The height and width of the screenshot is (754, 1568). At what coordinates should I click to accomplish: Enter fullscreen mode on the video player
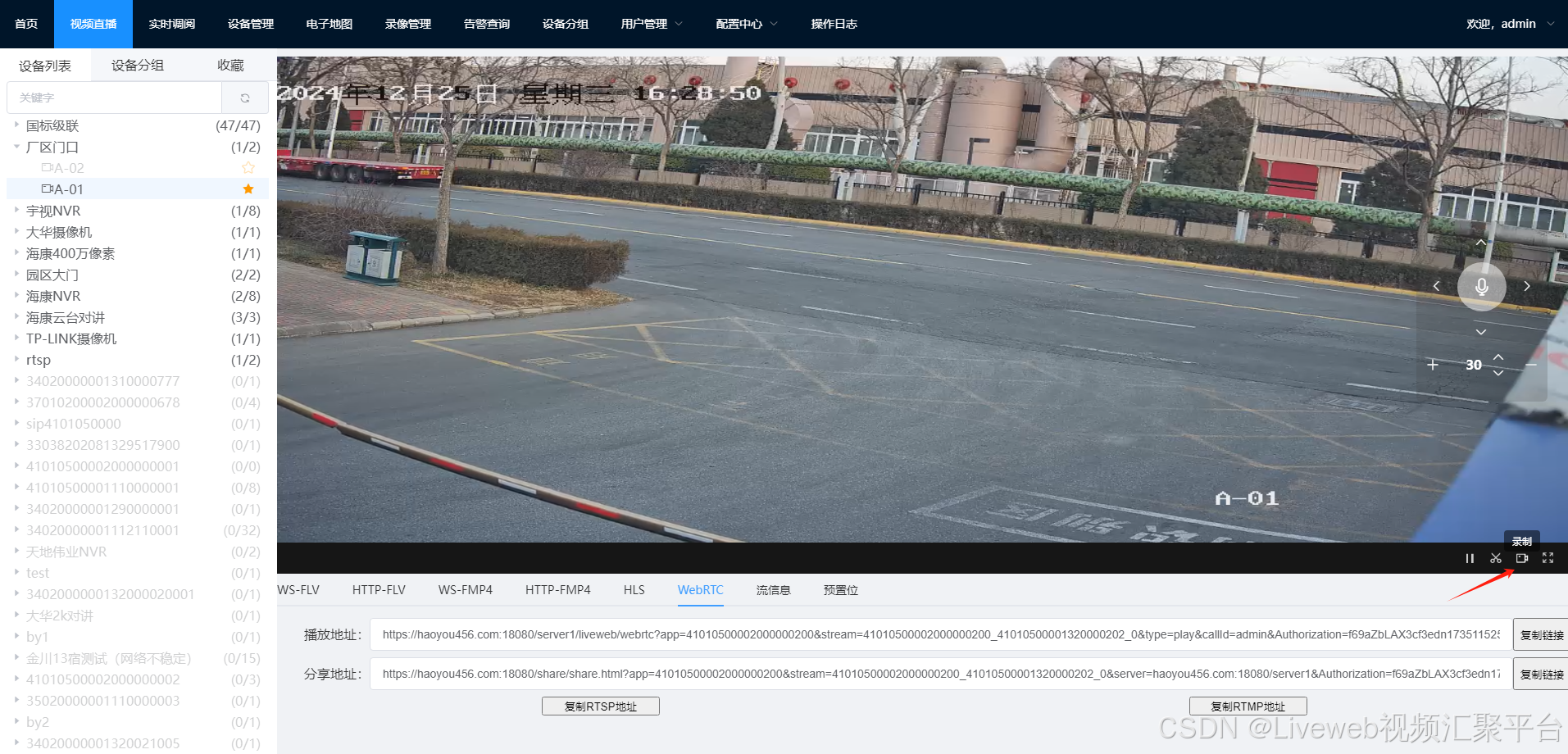tap(1548, 558)
